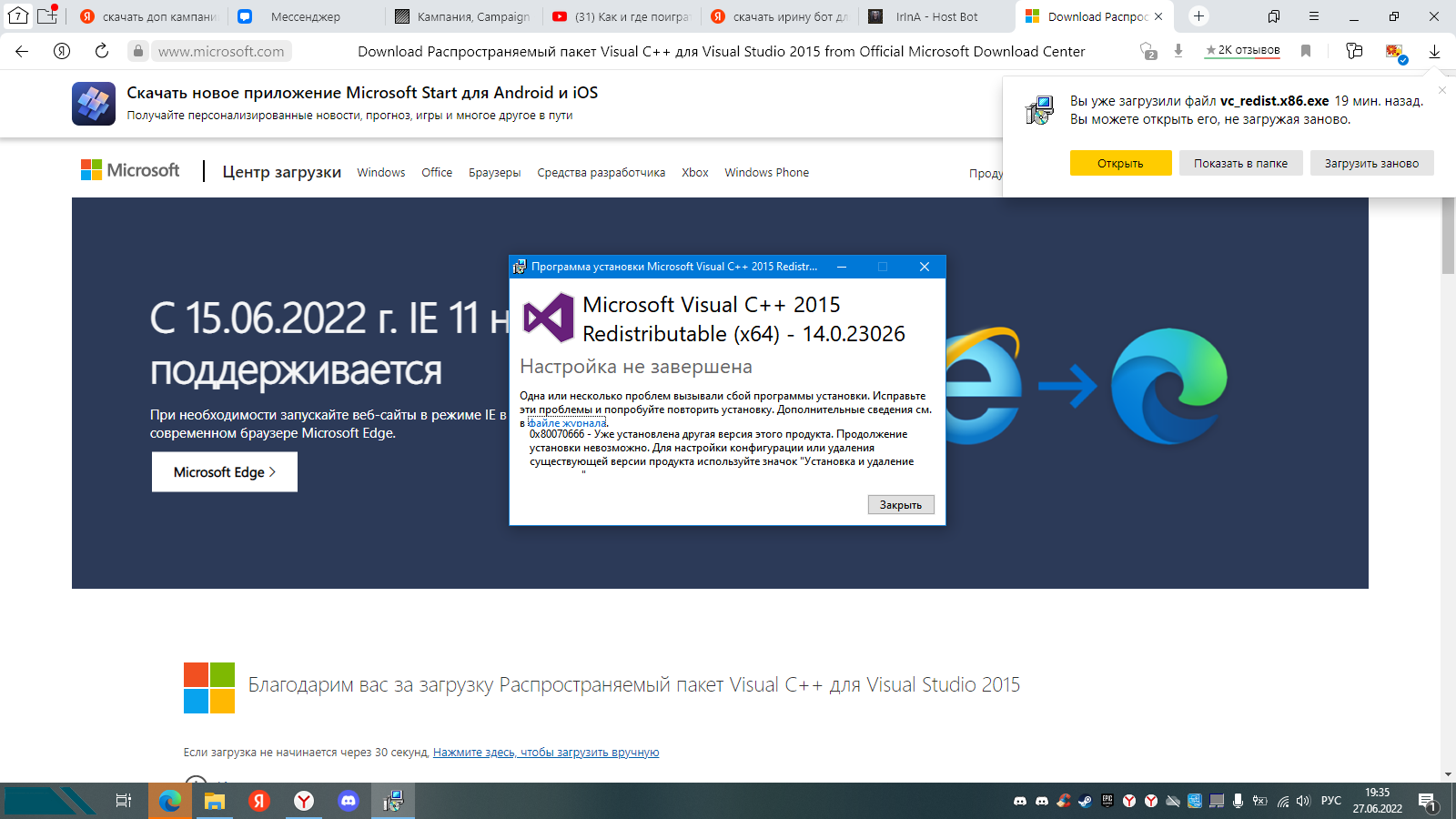Reload the page with the refresh icon
Viewport: 1456px width, 819px height.
point(102,51)
